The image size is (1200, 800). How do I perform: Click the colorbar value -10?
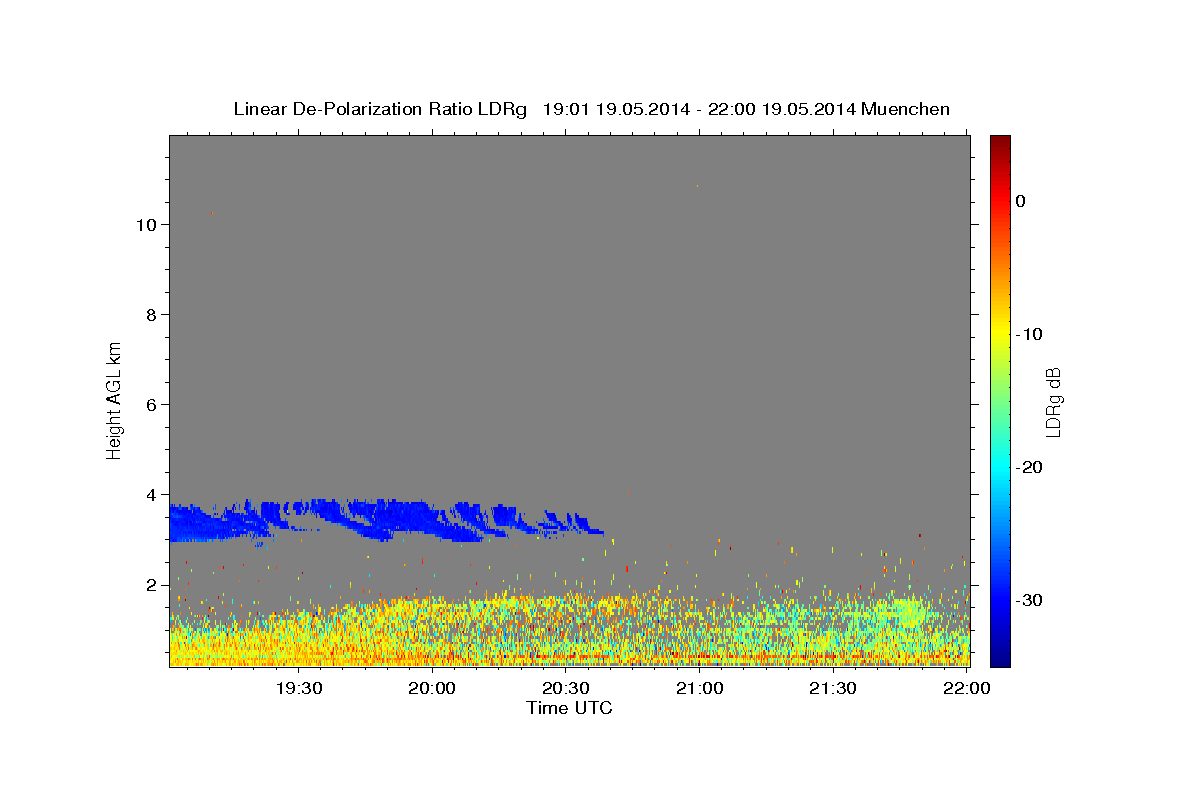click(x=1030, y=334)
